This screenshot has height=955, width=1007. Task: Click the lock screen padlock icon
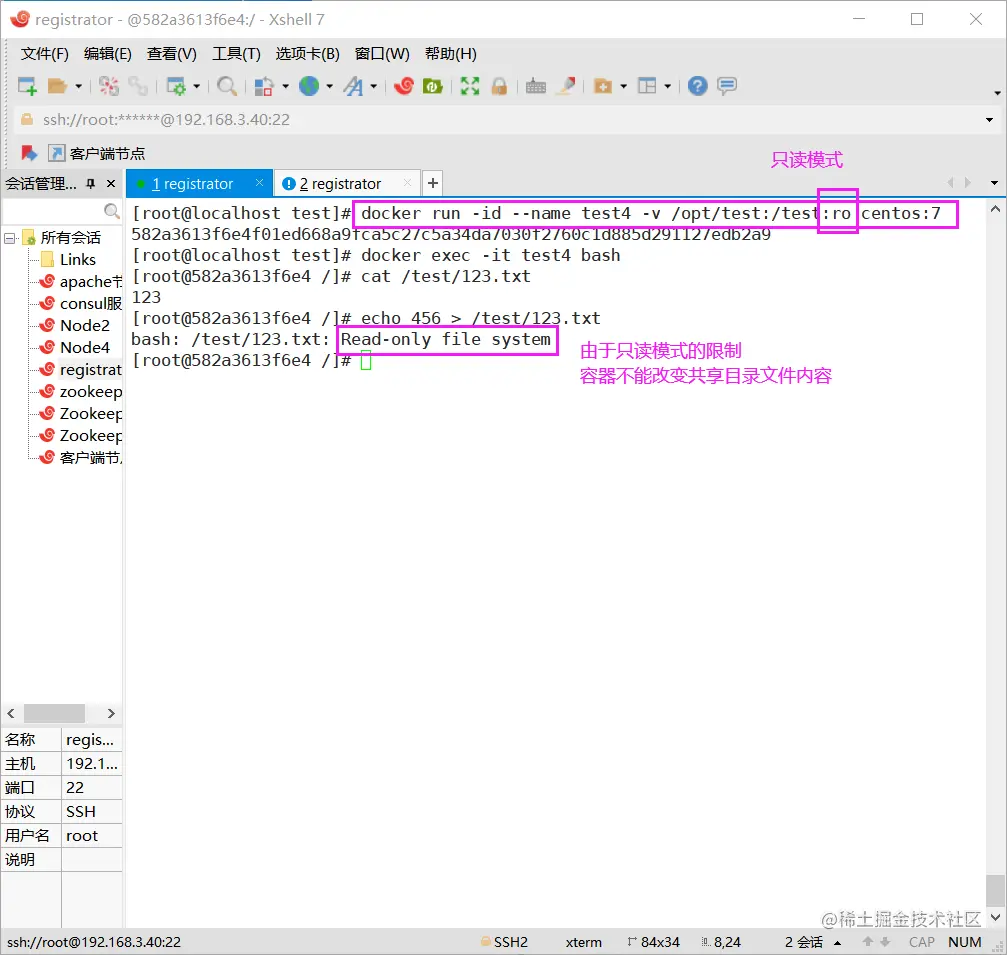coord(499,86)
